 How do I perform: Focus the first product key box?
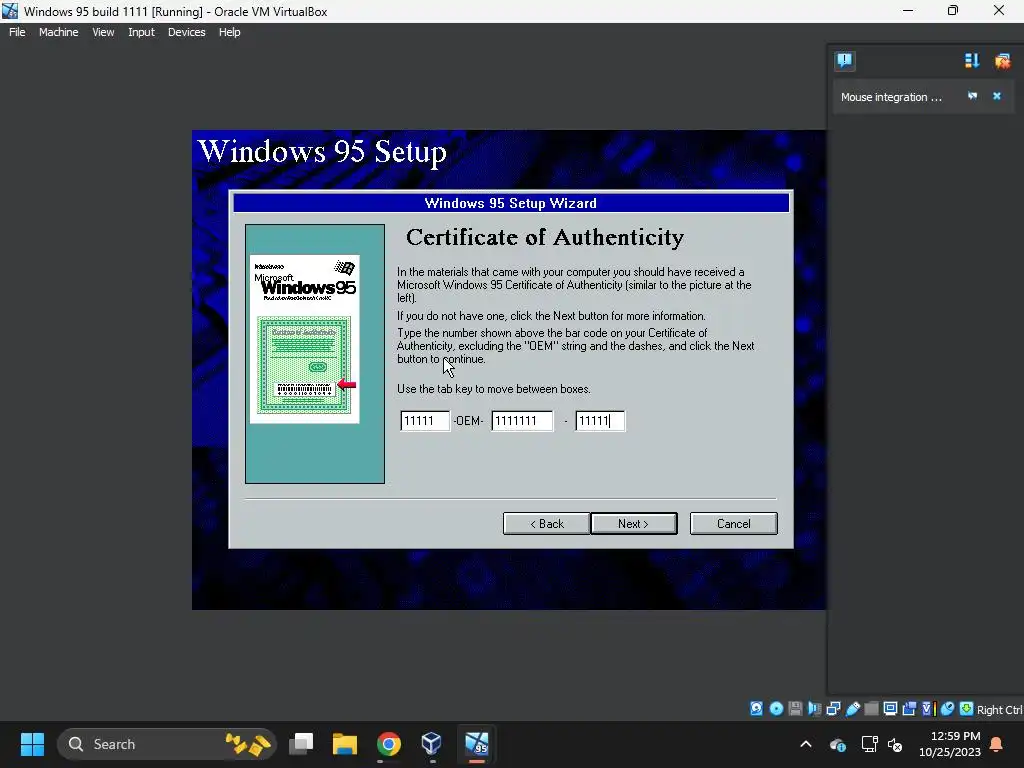coord(425,421)
